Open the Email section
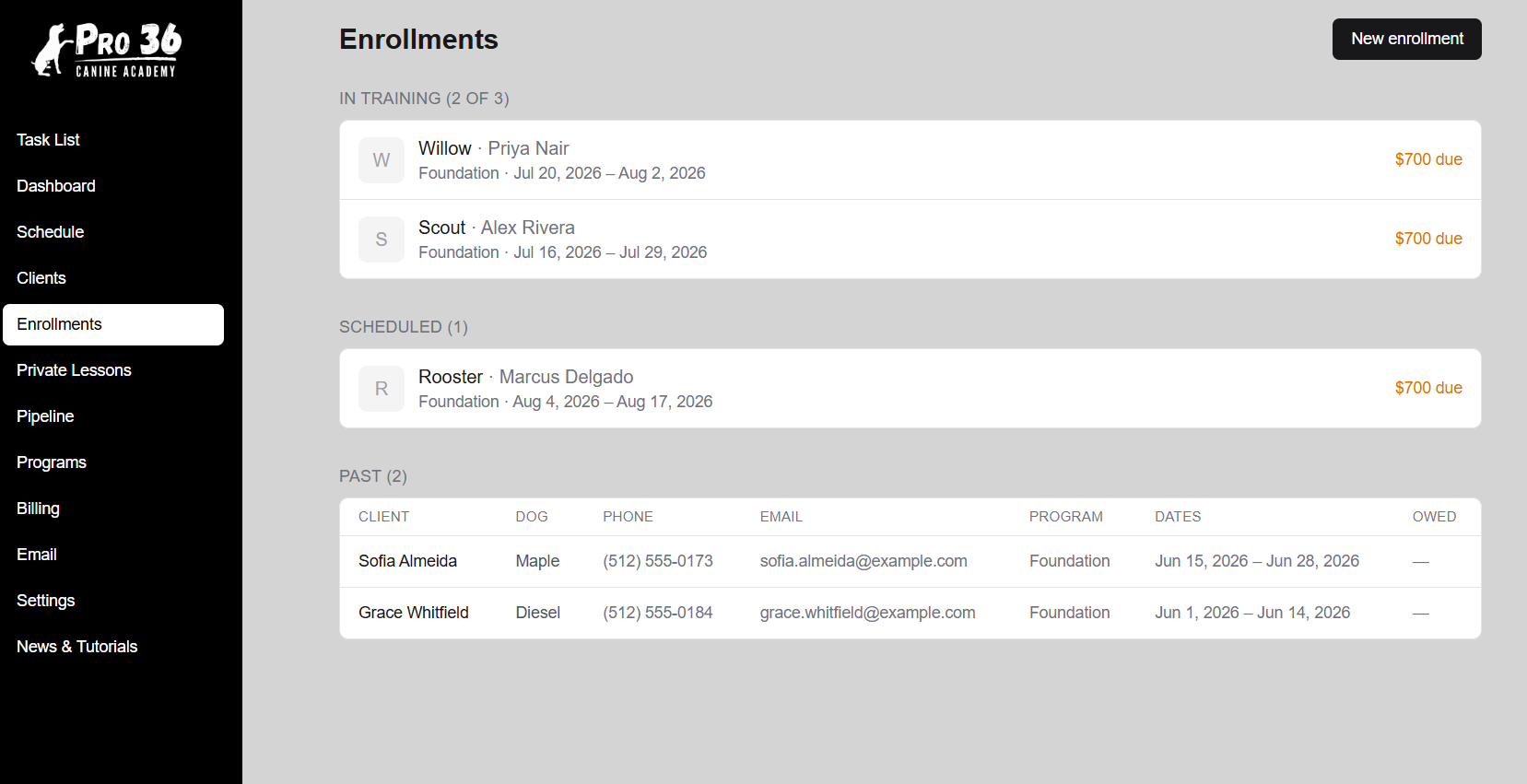 click(113, 555)
